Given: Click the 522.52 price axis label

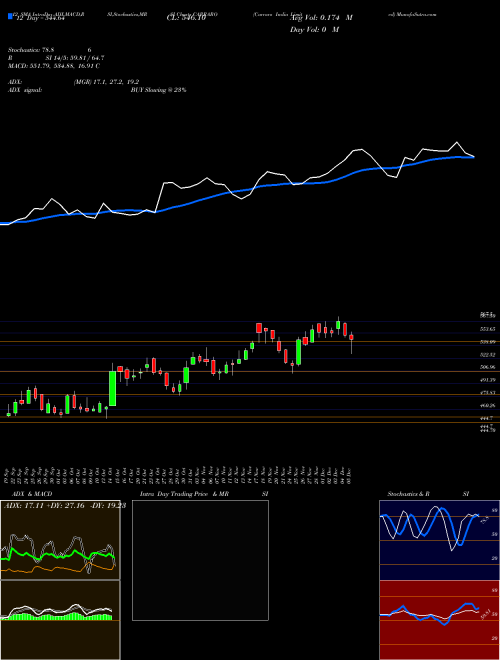Looking at the screenshot, I should point(487,355).
